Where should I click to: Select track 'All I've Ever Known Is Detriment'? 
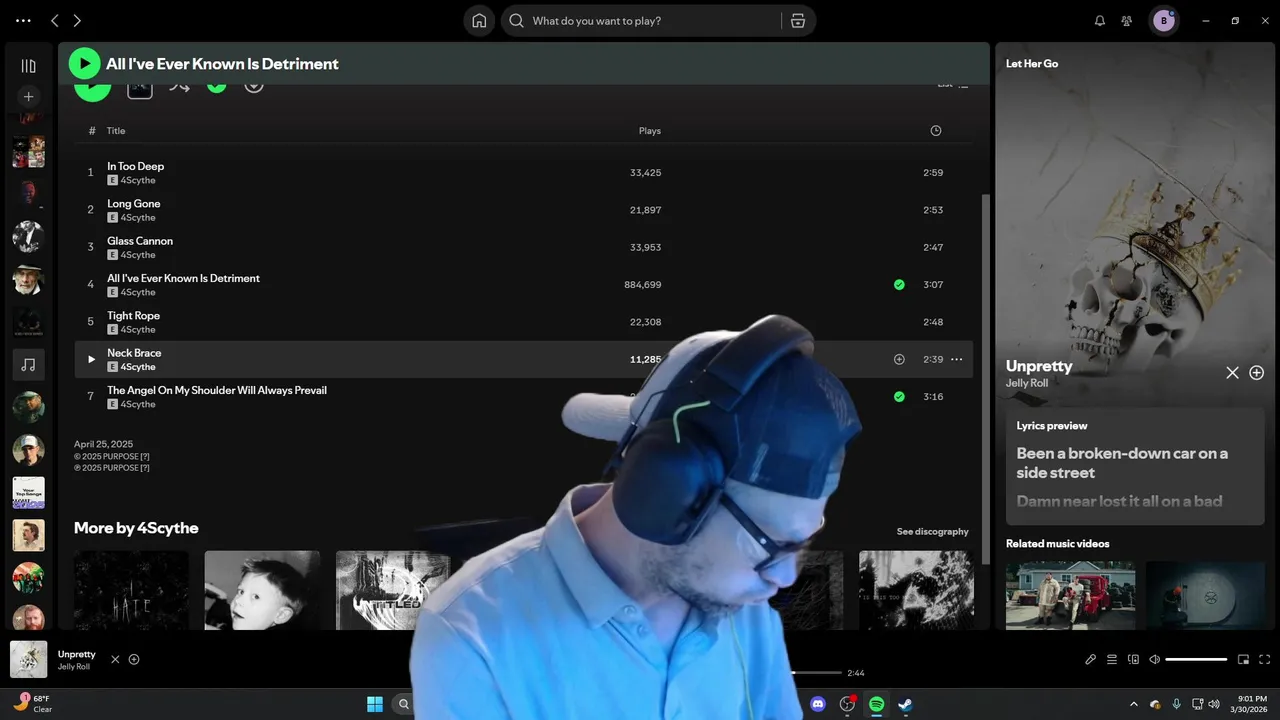[183, 278]
